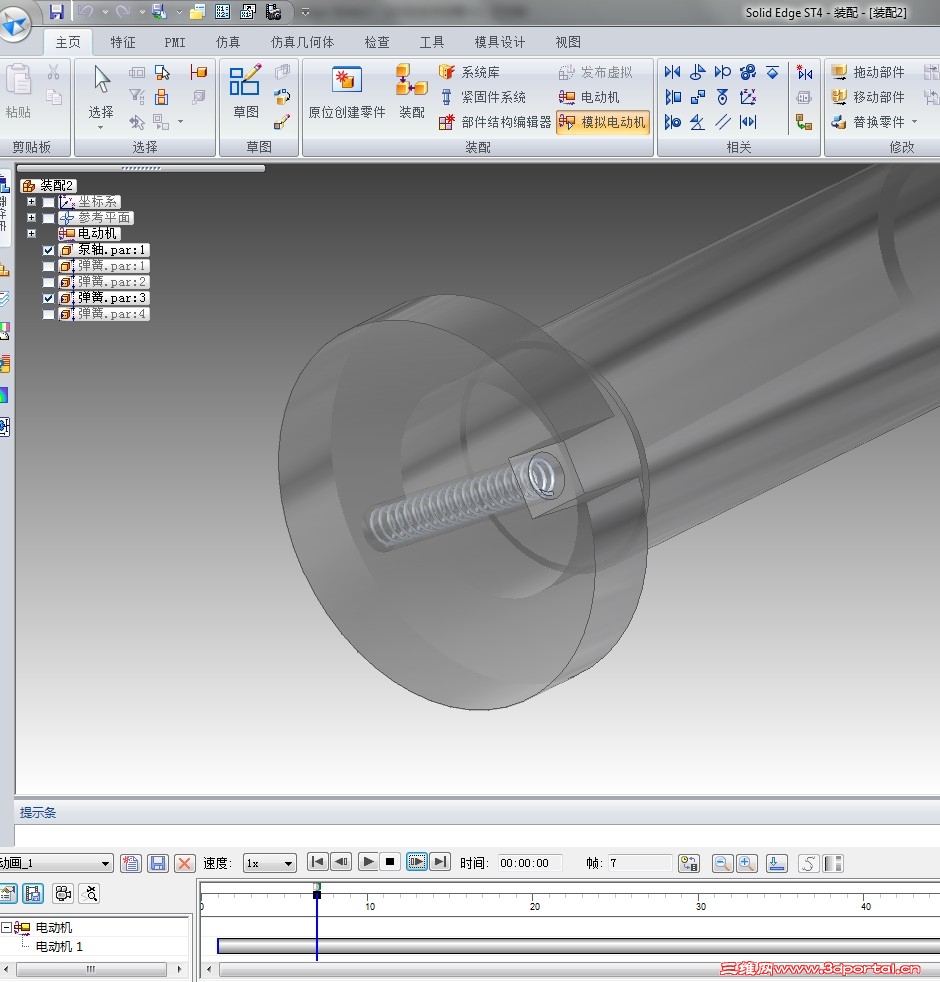940x982 pixels.
Task: Select the 草图 (Sketch) tool
Action: [x=245, y=91]
